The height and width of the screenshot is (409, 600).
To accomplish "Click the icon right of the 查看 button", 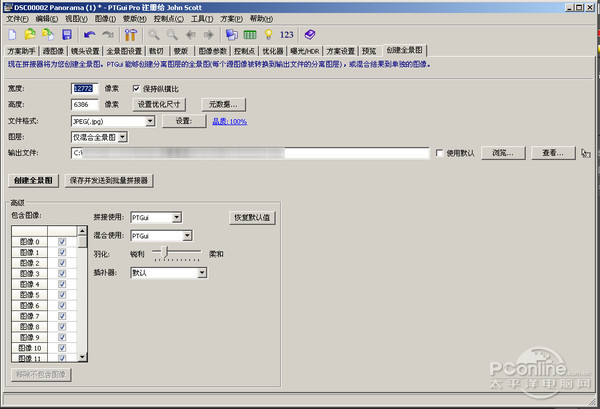I will coord(585,153).
